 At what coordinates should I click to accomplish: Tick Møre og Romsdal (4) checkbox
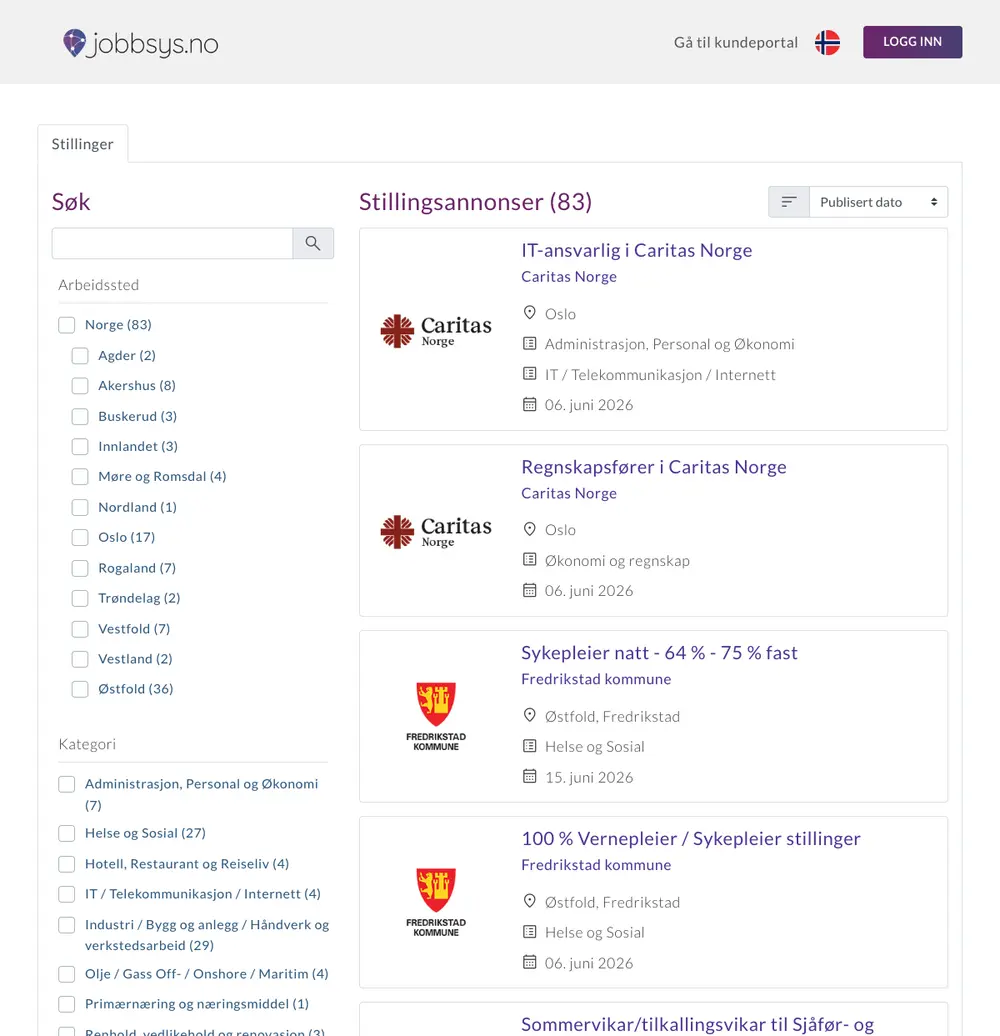pyautogui.click(x=80, y=476)
